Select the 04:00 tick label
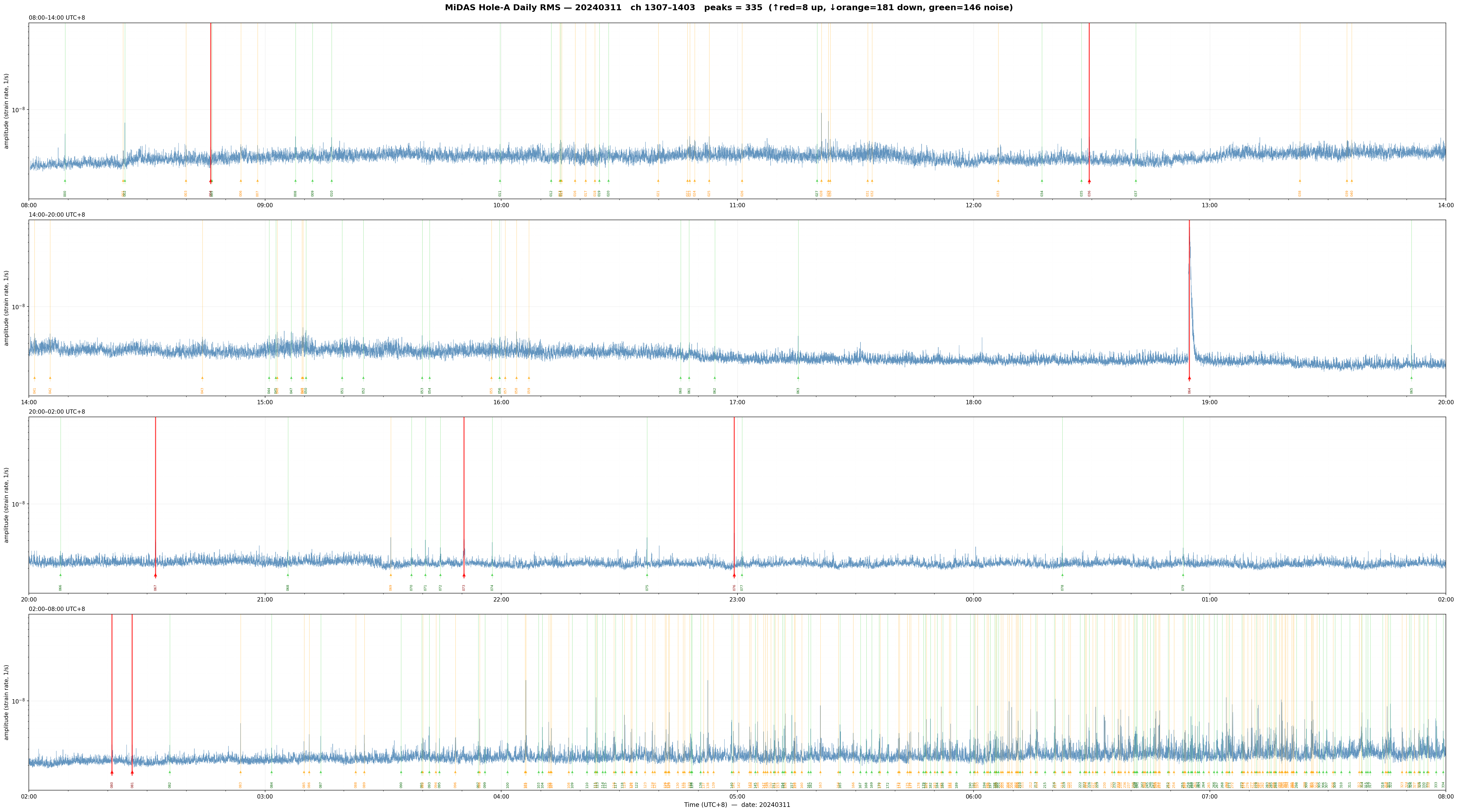The width and height of the screenshot is (1458, 812). (501, 797)
